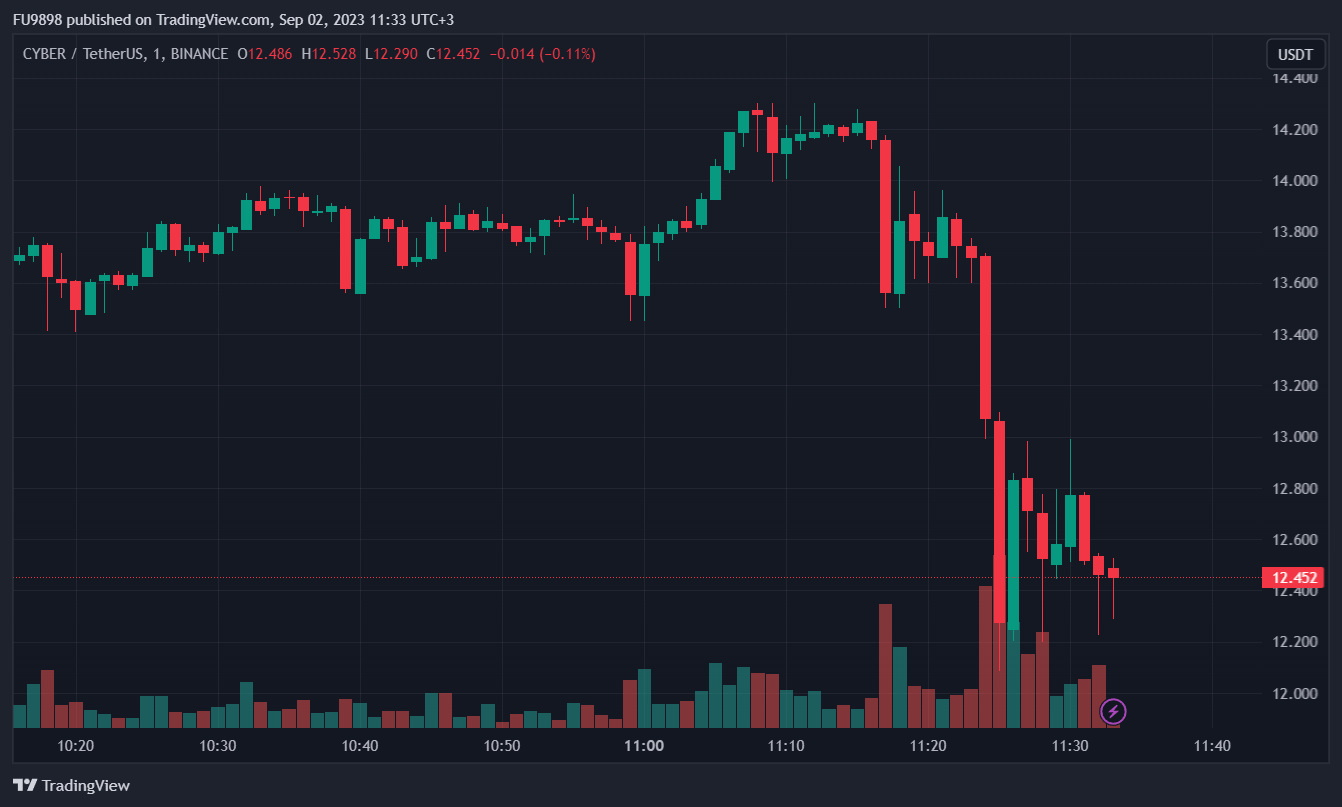Viewport: 1342px width, 807px height.
Task: Click the 11:40 time axis label
Action: click(x=1212, y=746)
